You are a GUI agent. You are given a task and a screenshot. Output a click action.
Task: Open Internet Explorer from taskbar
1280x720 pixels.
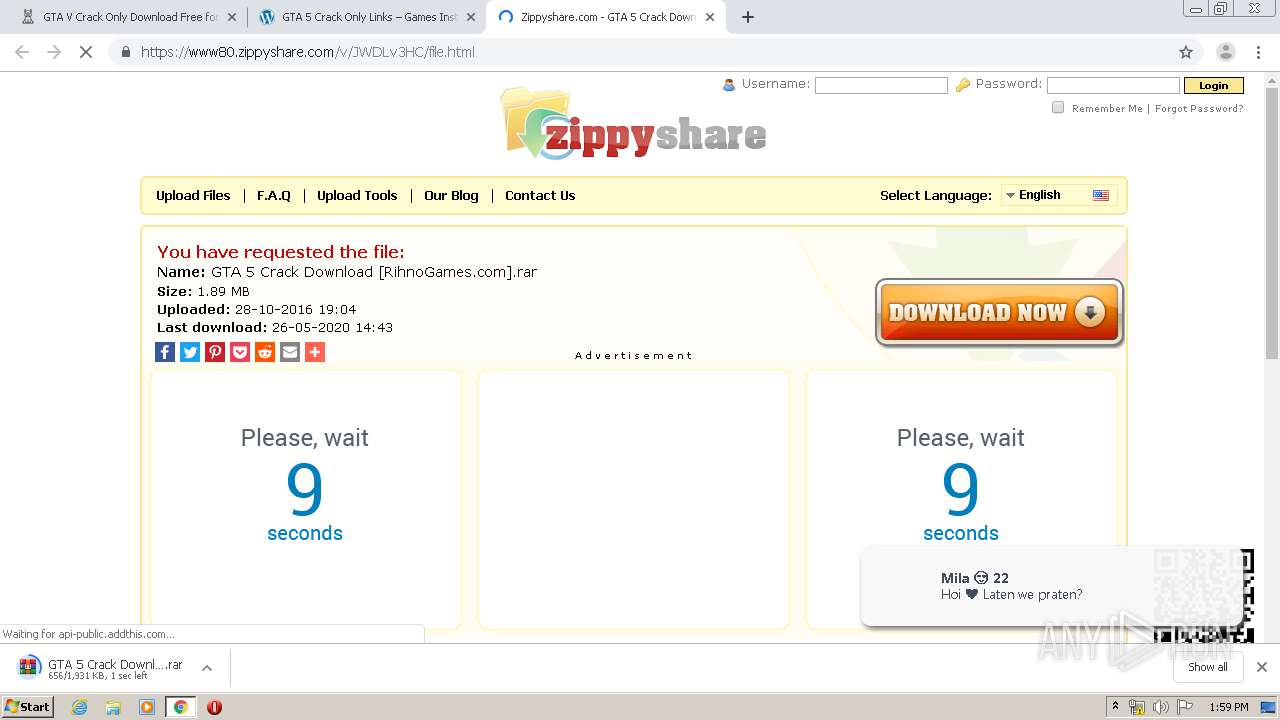(79, 707)
